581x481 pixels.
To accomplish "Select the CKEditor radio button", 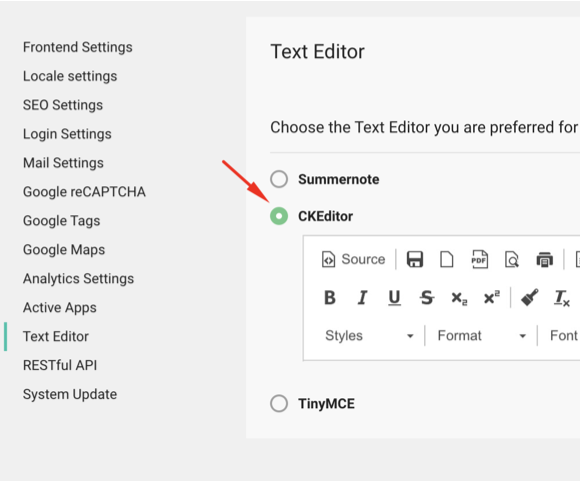I will pos(279,216).
